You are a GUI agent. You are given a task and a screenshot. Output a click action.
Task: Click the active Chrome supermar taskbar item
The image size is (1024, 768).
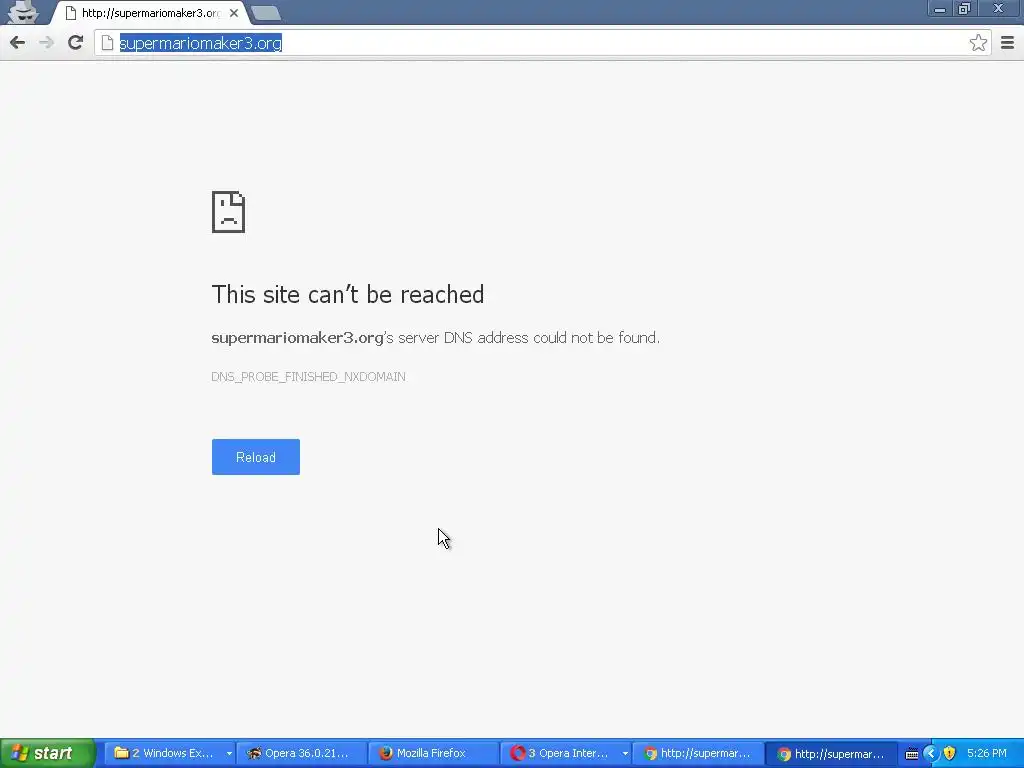point(831,753)
